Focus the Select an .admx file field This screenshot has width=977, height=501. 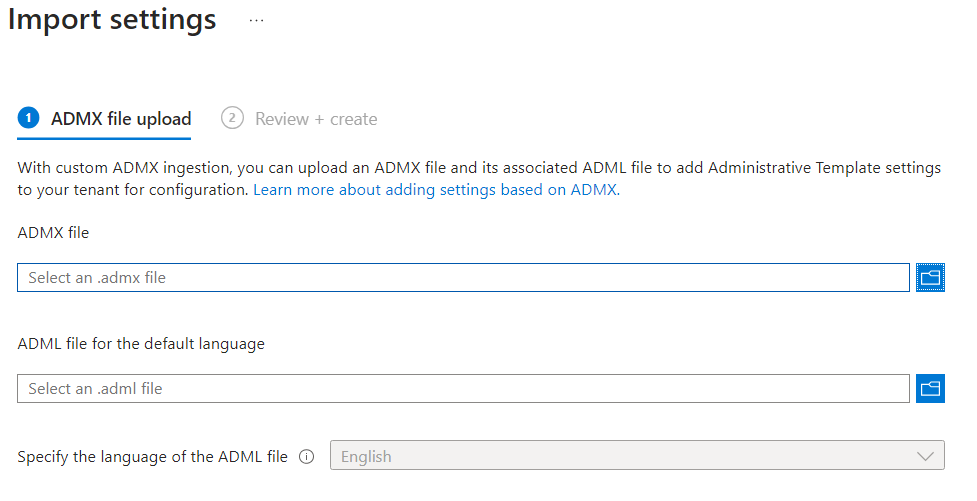tap(463, 277)
